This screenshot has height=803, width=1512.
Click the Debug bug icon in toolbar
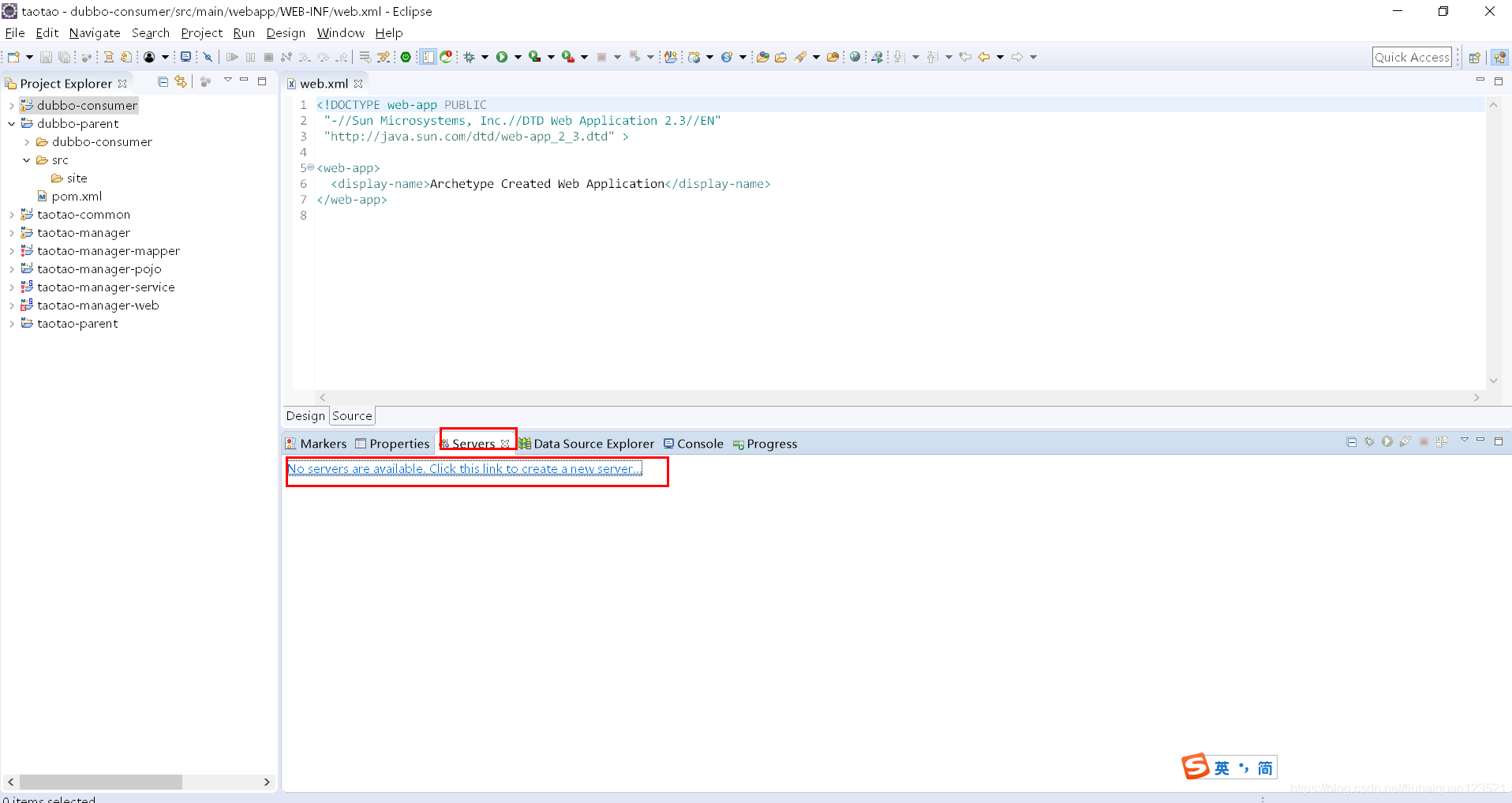click(470, 57)
